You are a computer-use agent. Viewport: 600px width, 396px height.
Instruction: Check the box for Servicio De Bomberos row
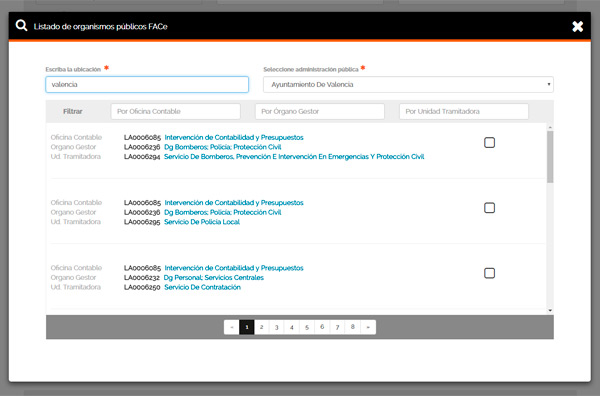click(x=489, y=143)
